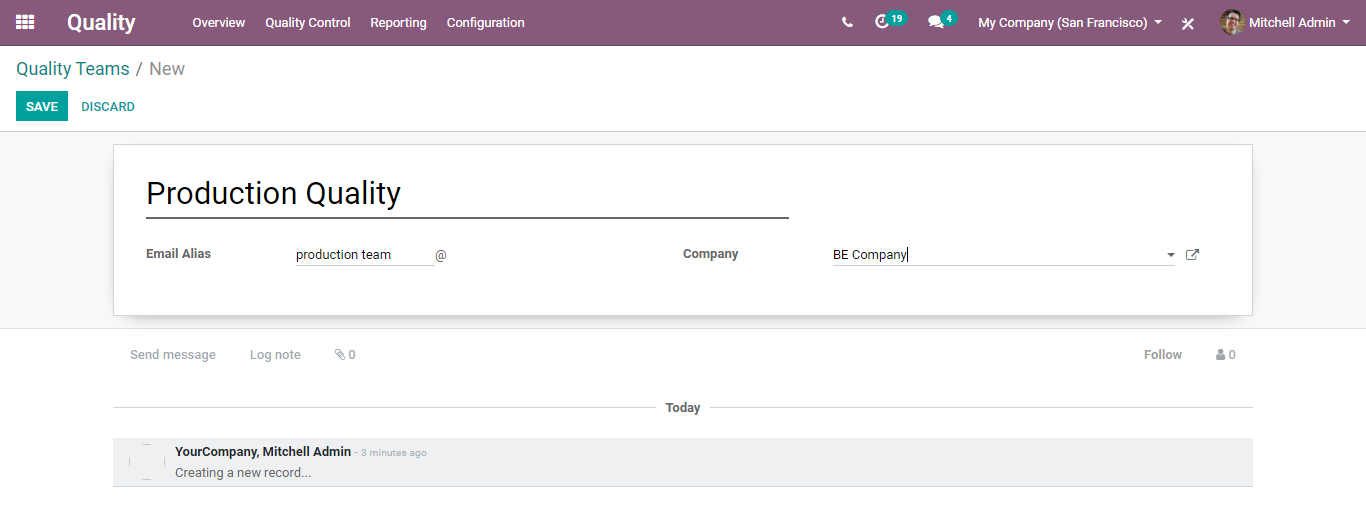Open external link icon next to Company
This screenshot has width=1366, height=523.
(1192, 255)
